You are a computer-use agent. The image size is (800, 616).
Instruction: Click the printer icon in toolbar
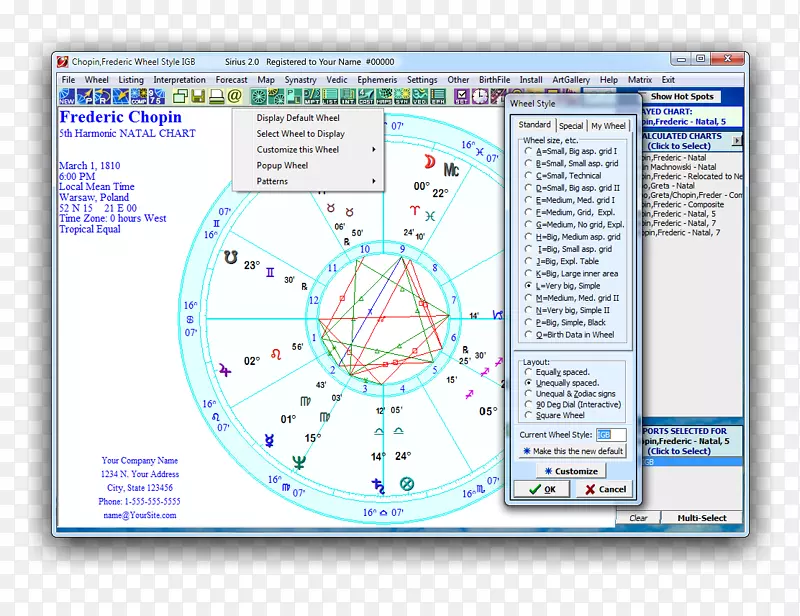tap(216, 97)
